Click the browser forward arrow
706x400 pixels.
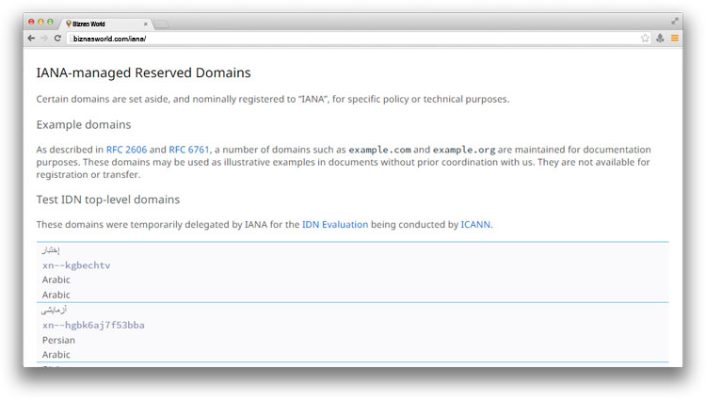(x=44, y=37)
